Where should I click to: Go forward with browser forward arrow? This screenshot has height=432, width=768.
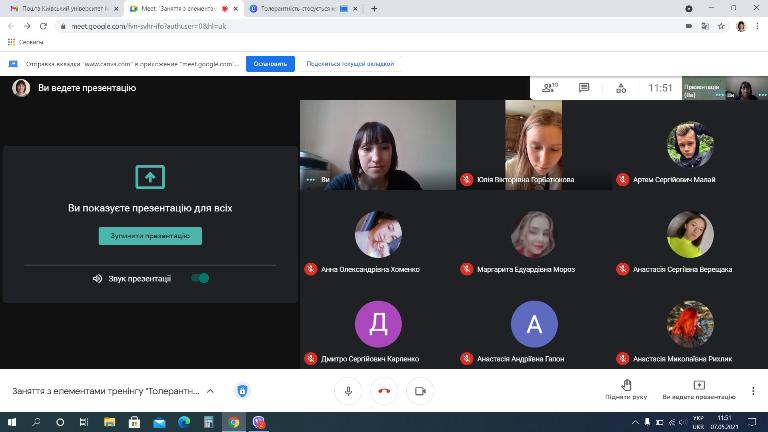point(27,26)
